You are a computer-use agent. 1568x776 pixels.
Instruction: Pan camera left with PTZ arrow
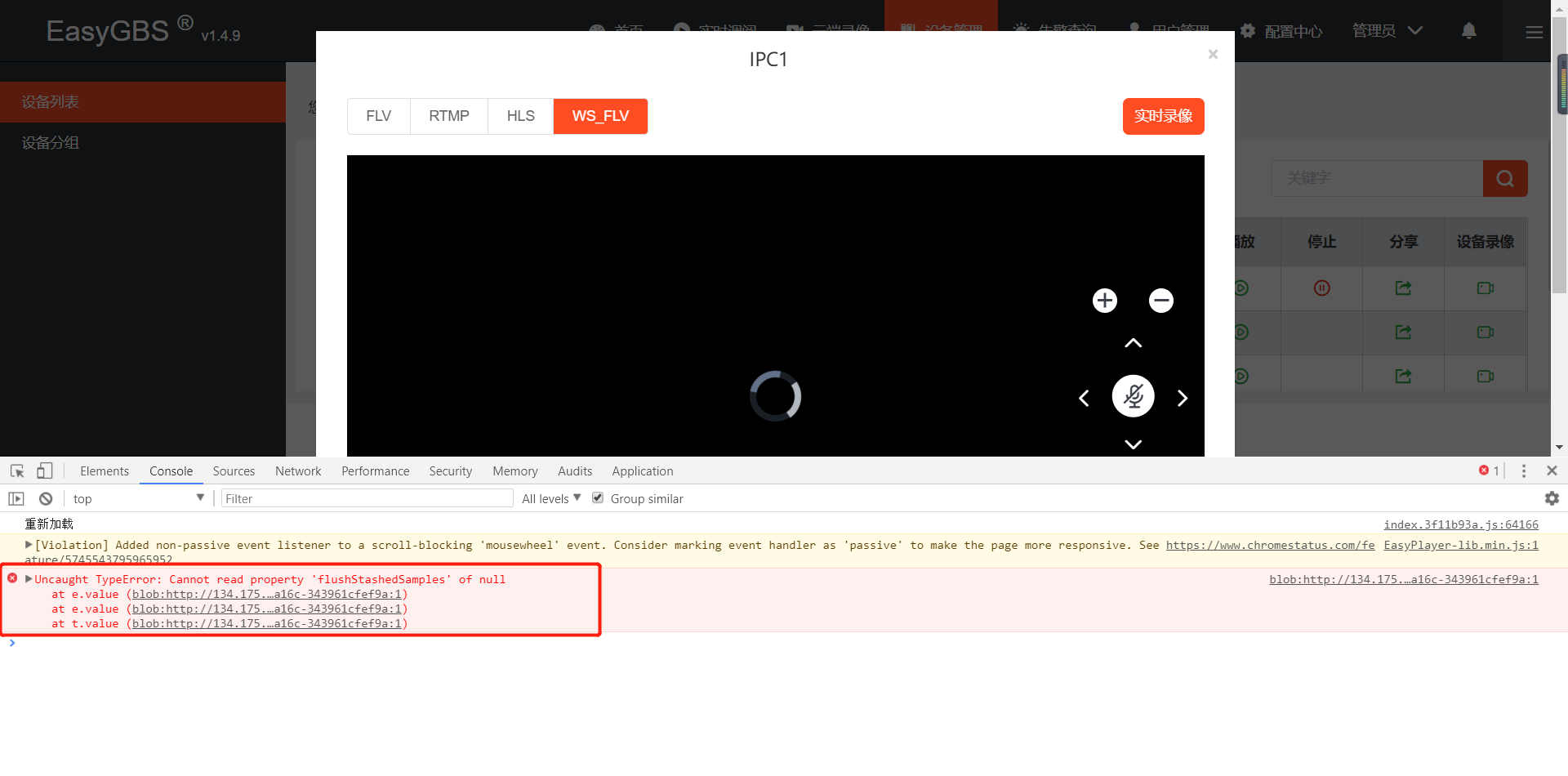[1085, 398]
